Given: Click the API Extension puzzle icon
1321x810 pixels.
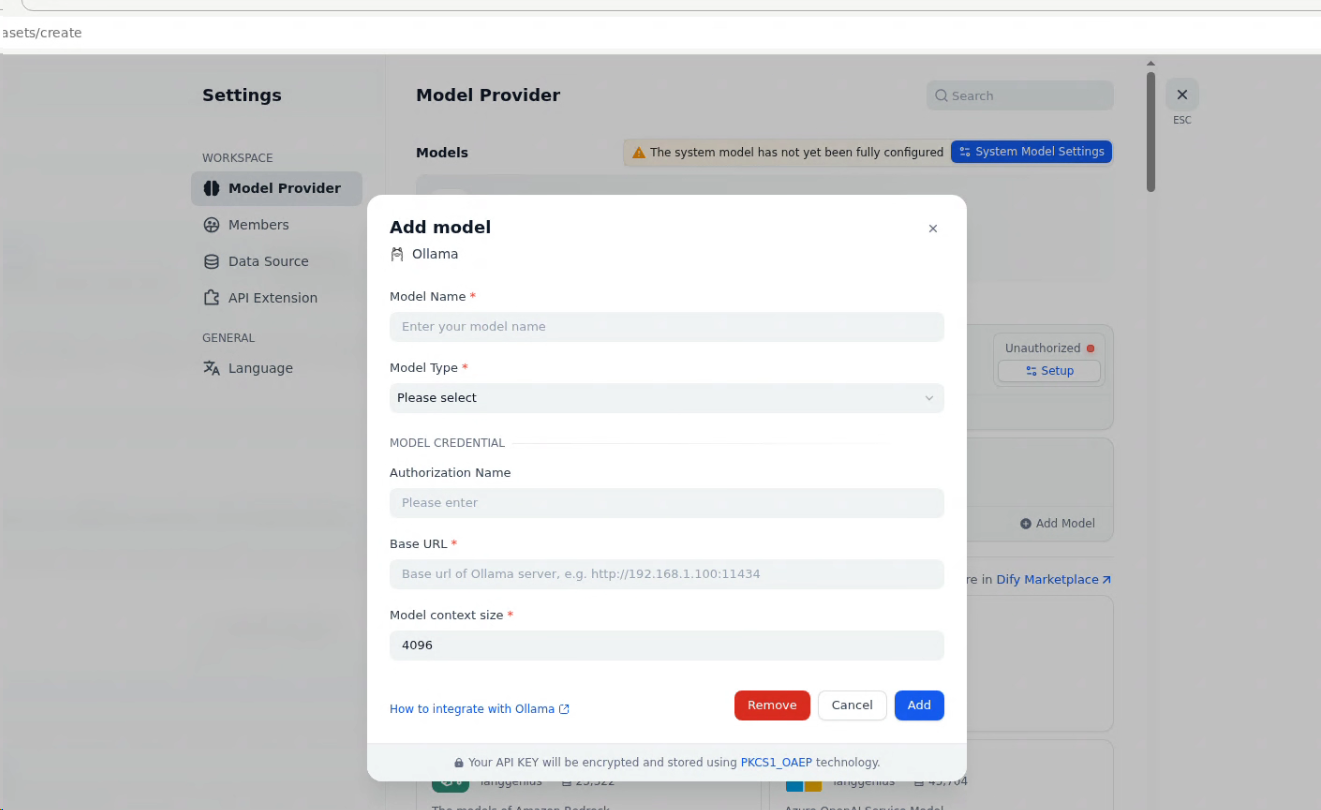Looking at the screenshot, I should [x=211, y=298].
